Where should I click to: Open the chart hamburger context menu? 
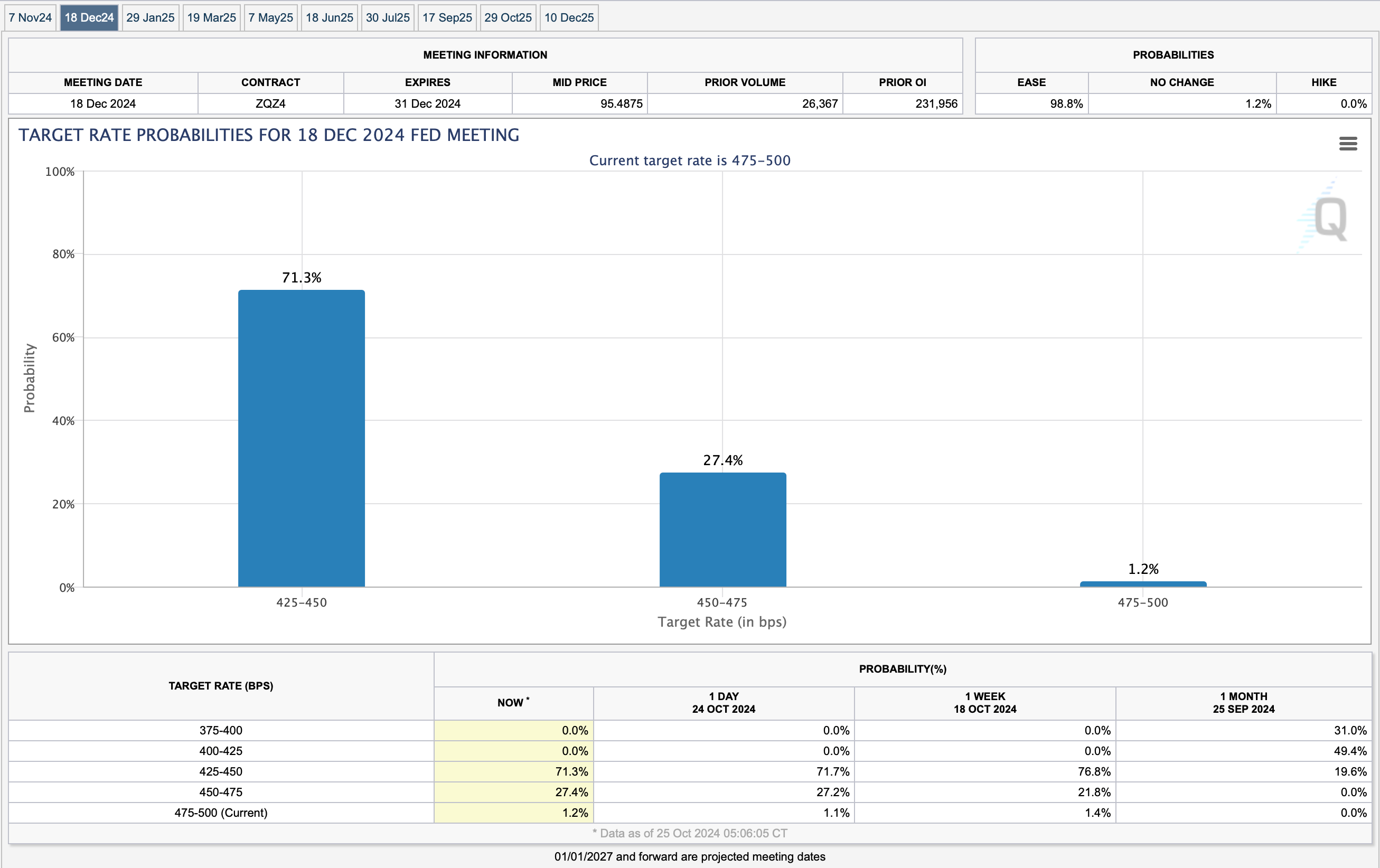click(x=1347, y=144)
